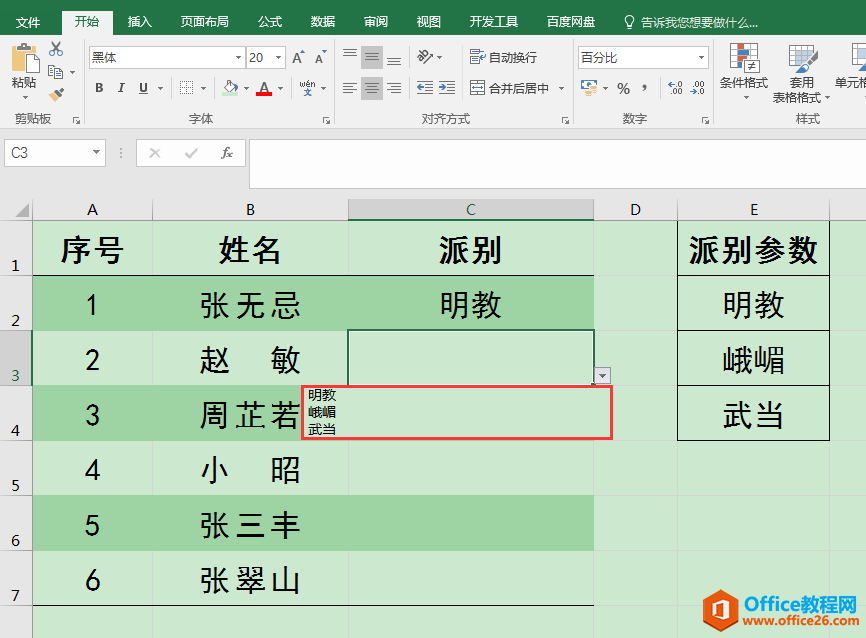Apply the fill color bucket icon
866x638 pixels.
coord(231,88)
